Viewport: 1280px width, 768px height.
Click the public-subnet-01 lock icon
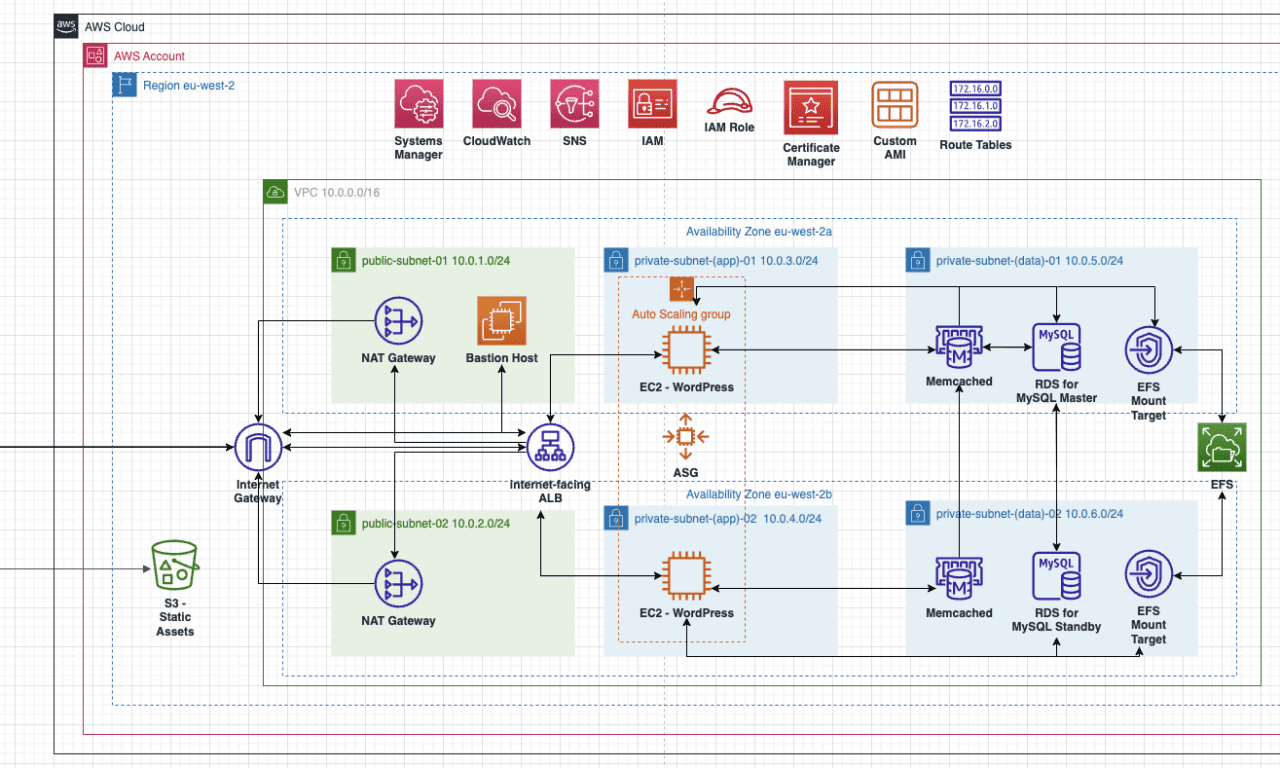(343, 261)
